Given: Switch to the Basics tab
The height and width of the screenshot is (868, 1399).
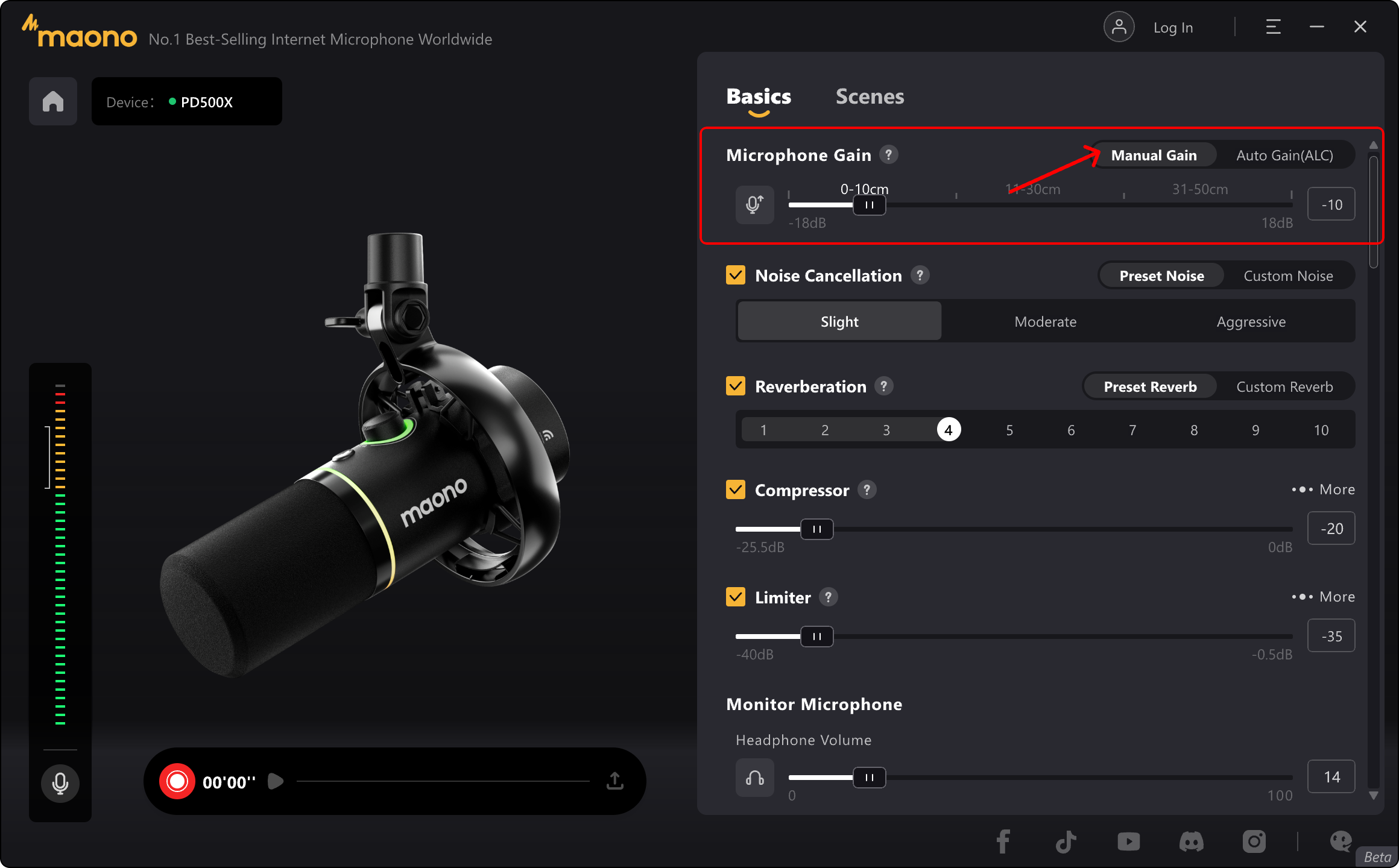Looking at the screenshot, I should [759, 96].
